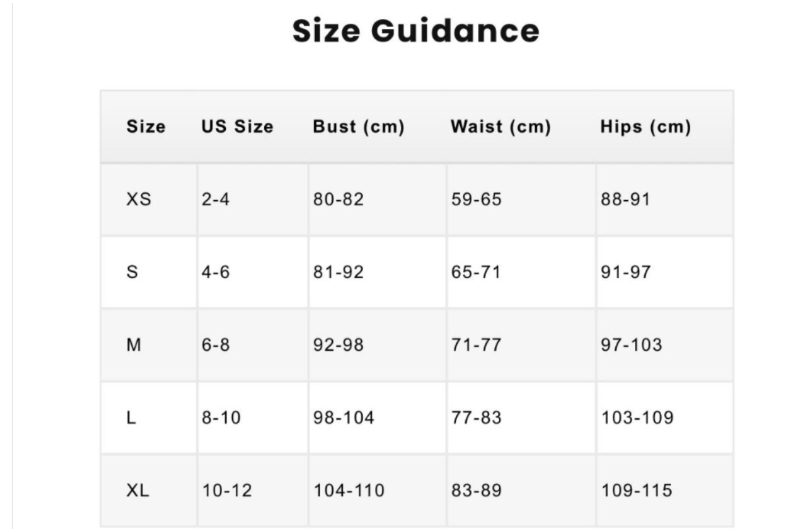Click the US Size column header
This screenshot has height=529, width=791.
click(237, 127)
